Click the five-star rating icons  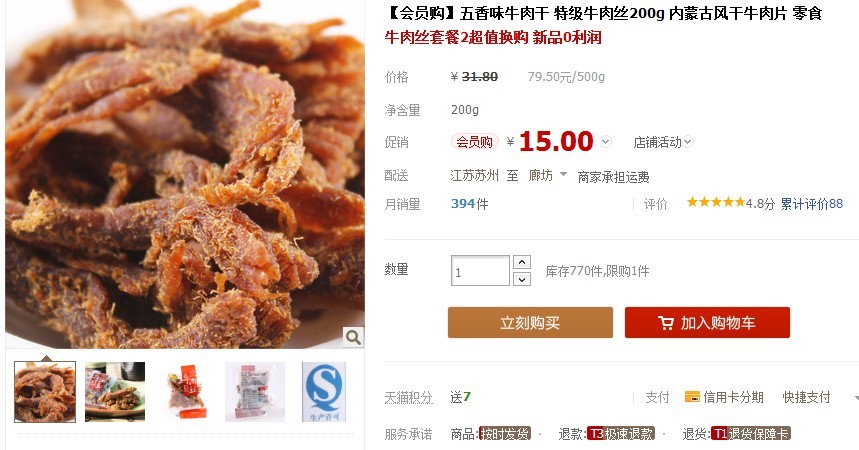715,203
